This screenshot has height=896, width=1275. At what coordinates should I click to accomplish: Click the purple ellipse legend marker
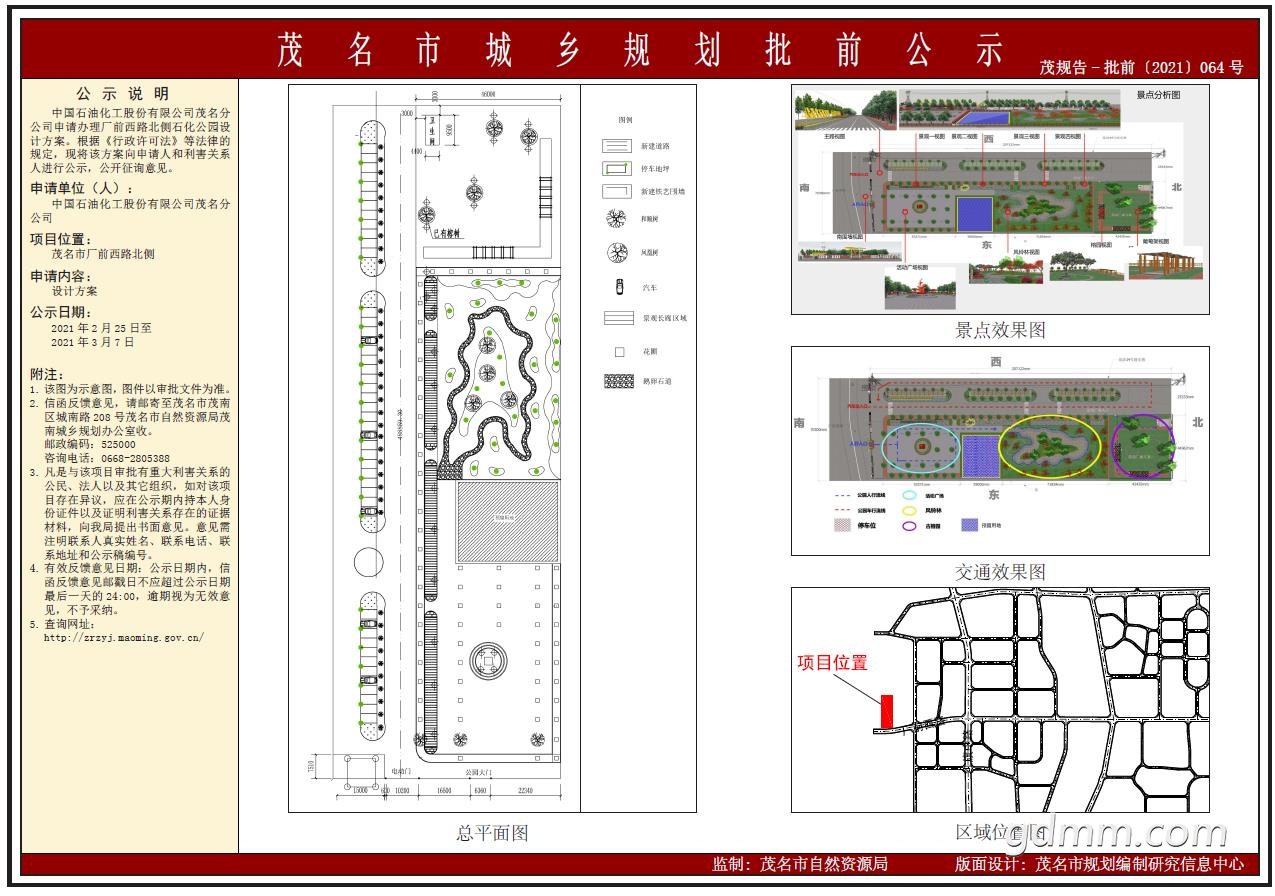(x=910, y=525)
